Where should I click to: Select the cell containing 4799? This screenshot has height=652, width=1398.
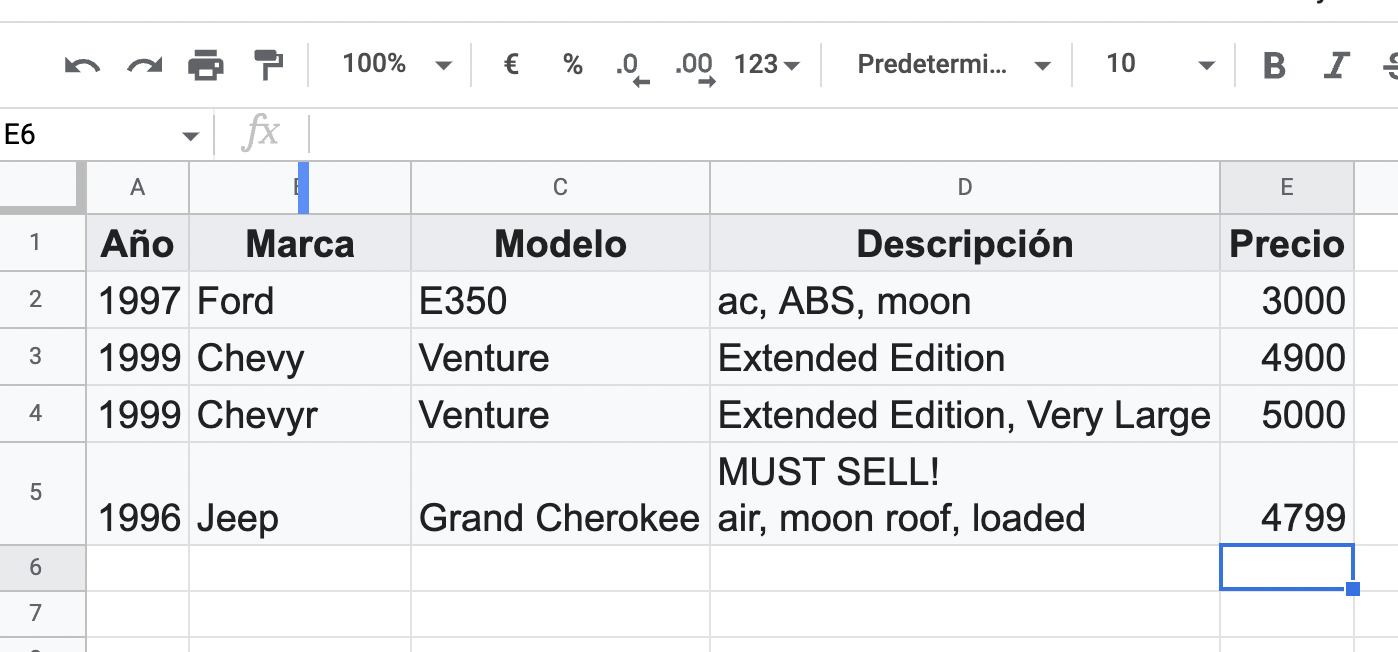tap(1287, 494)
